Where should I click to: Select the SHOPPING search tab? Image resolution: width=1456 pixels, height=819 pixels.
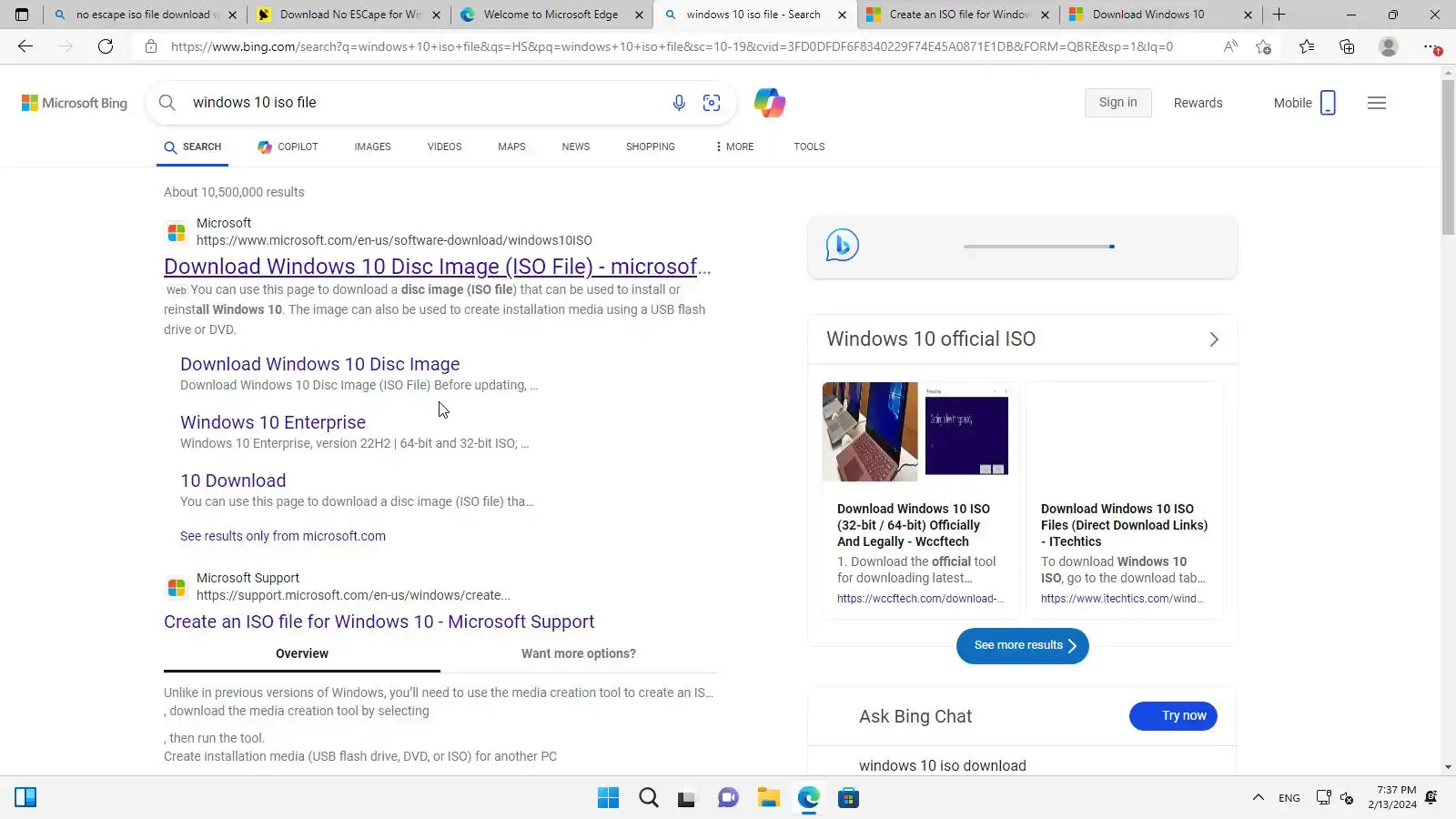(x=651, y=147)
